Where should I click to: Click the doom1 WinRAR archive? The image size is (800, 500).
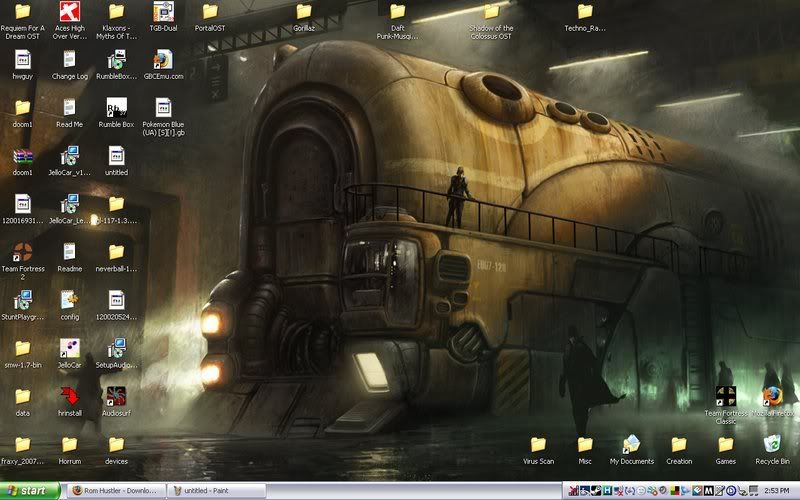22,156
